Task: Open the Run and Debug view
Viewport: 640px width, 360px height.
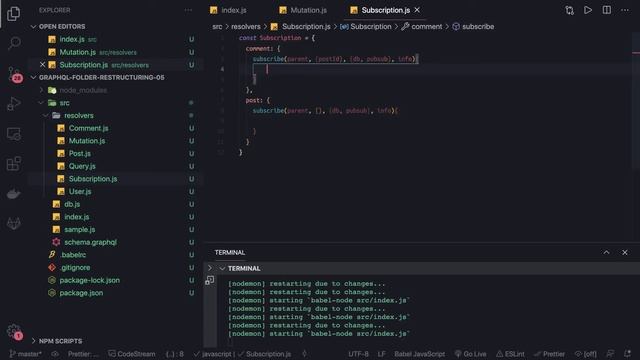Action: click(x=13, y=104)
